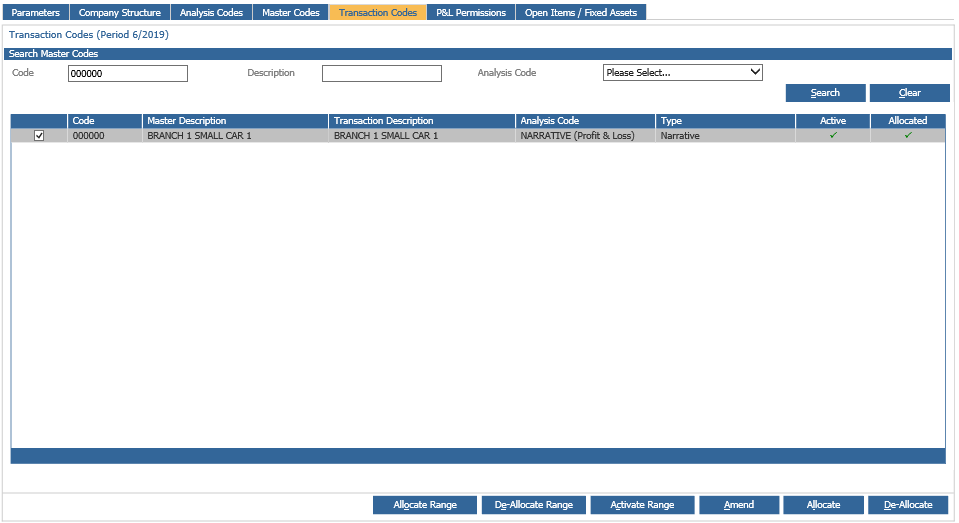Click into the Code search field
959x523 pixels.
128,73
